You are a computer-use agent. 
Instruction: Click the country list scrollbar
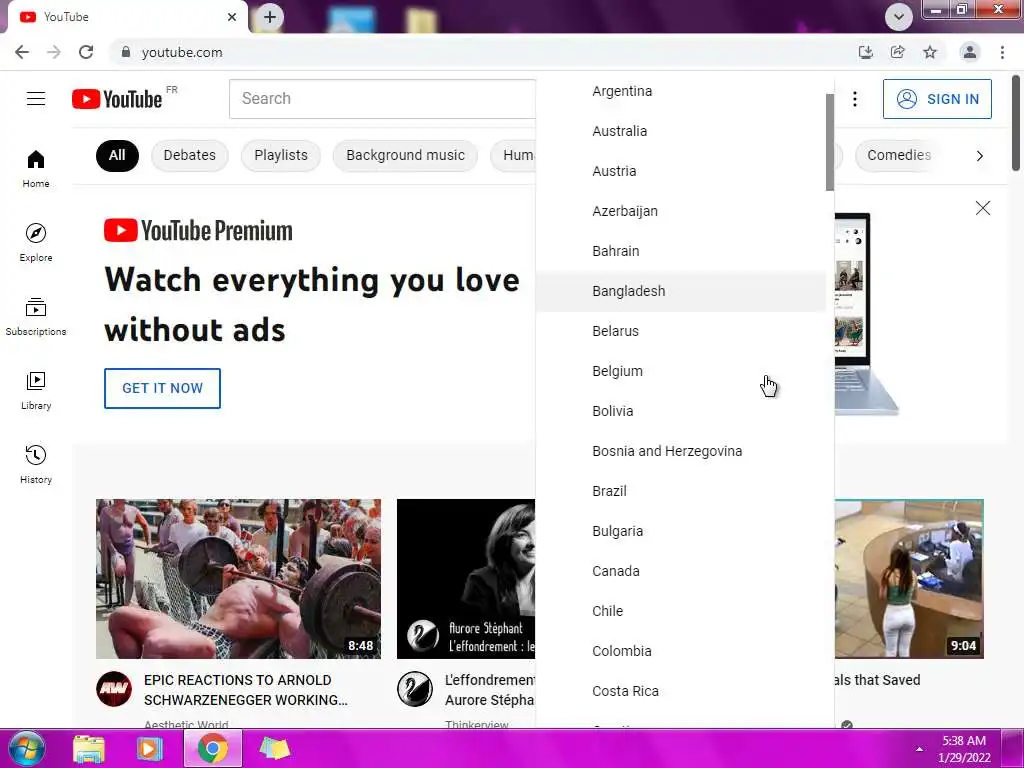(x=829, y=142)
